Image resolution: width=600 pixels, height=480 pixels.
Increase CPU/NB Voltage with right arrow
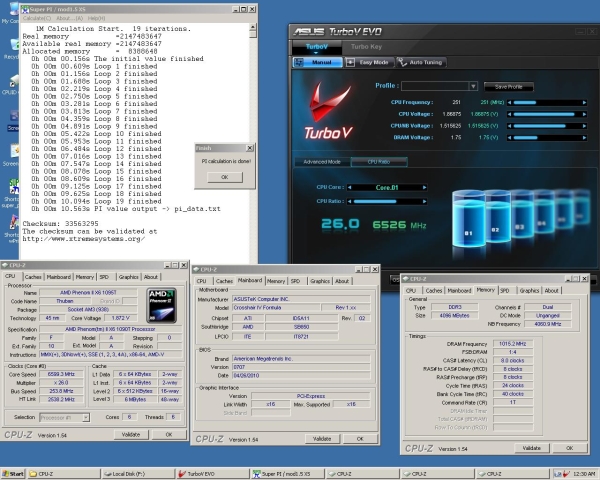coord(584,126)
